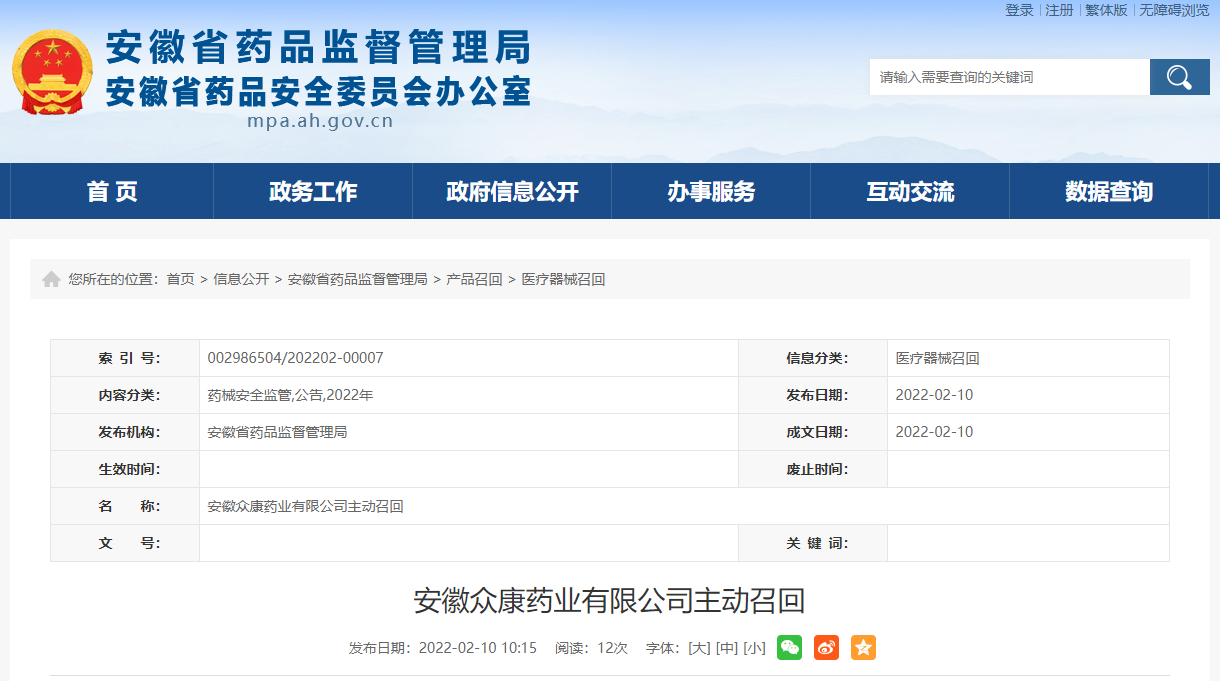Screen dimensions: 1220x681
Task: Click 发布机构 value 安徽省药品监督管理局
Action: coord(277,432)
